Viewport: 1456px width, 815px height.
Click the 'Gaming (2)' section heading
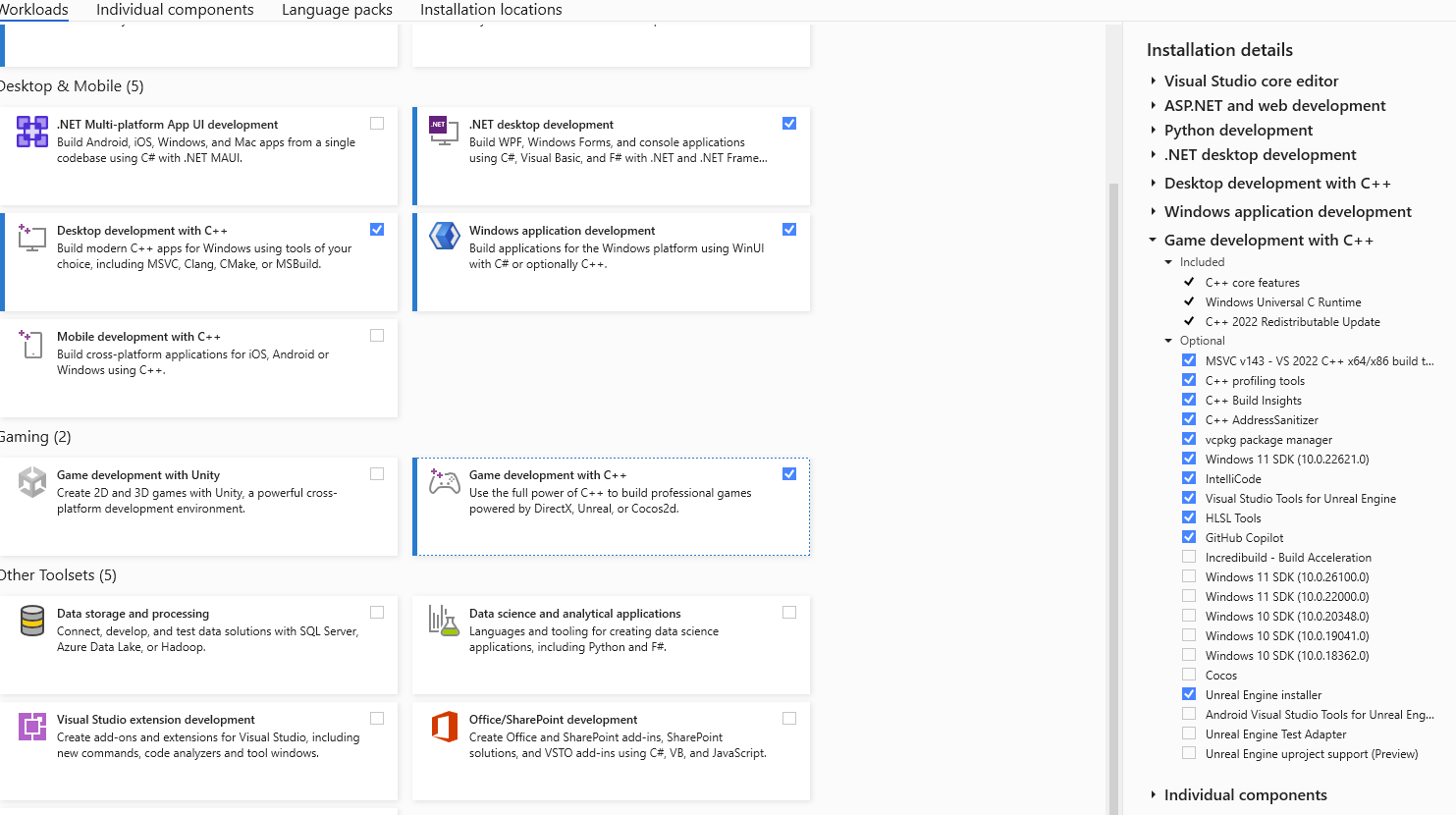pyautogui.click(x=34, y=437)
